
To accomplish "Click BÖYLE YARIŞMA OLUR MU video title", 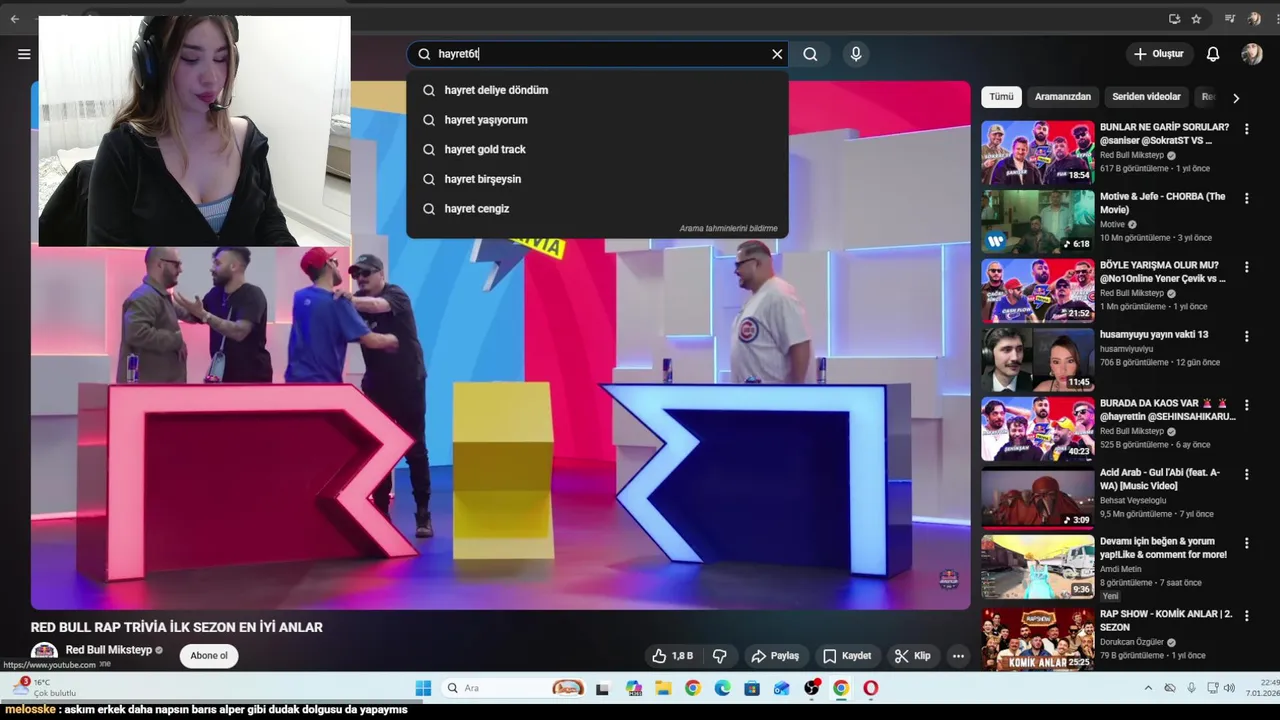I will [1162, 272].
